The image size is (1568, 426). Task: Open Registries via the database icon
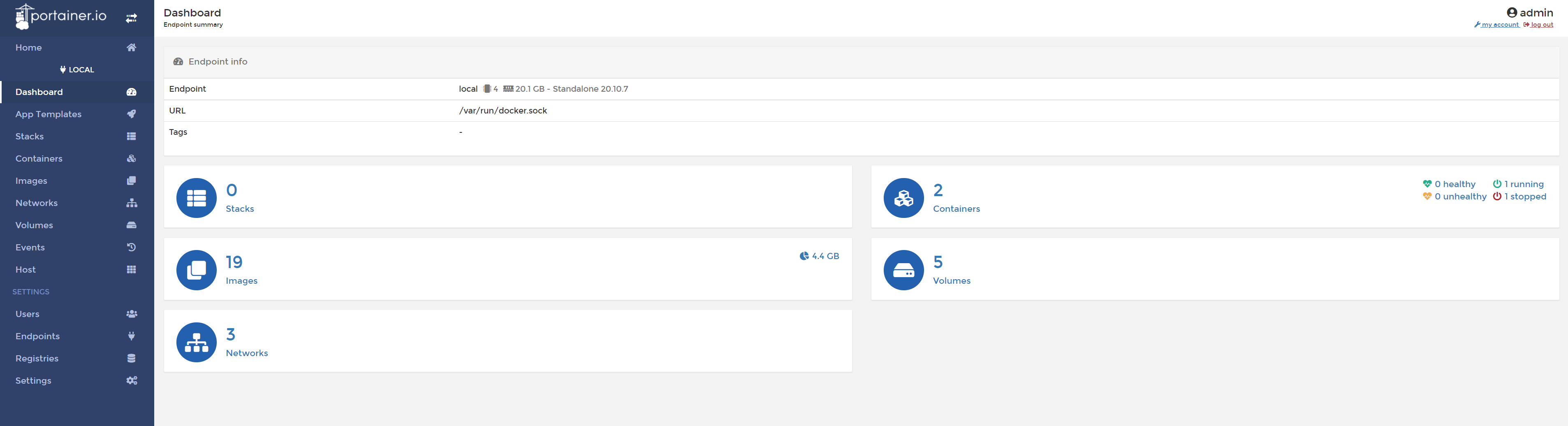pyautogui.click(x=132, y=358)
